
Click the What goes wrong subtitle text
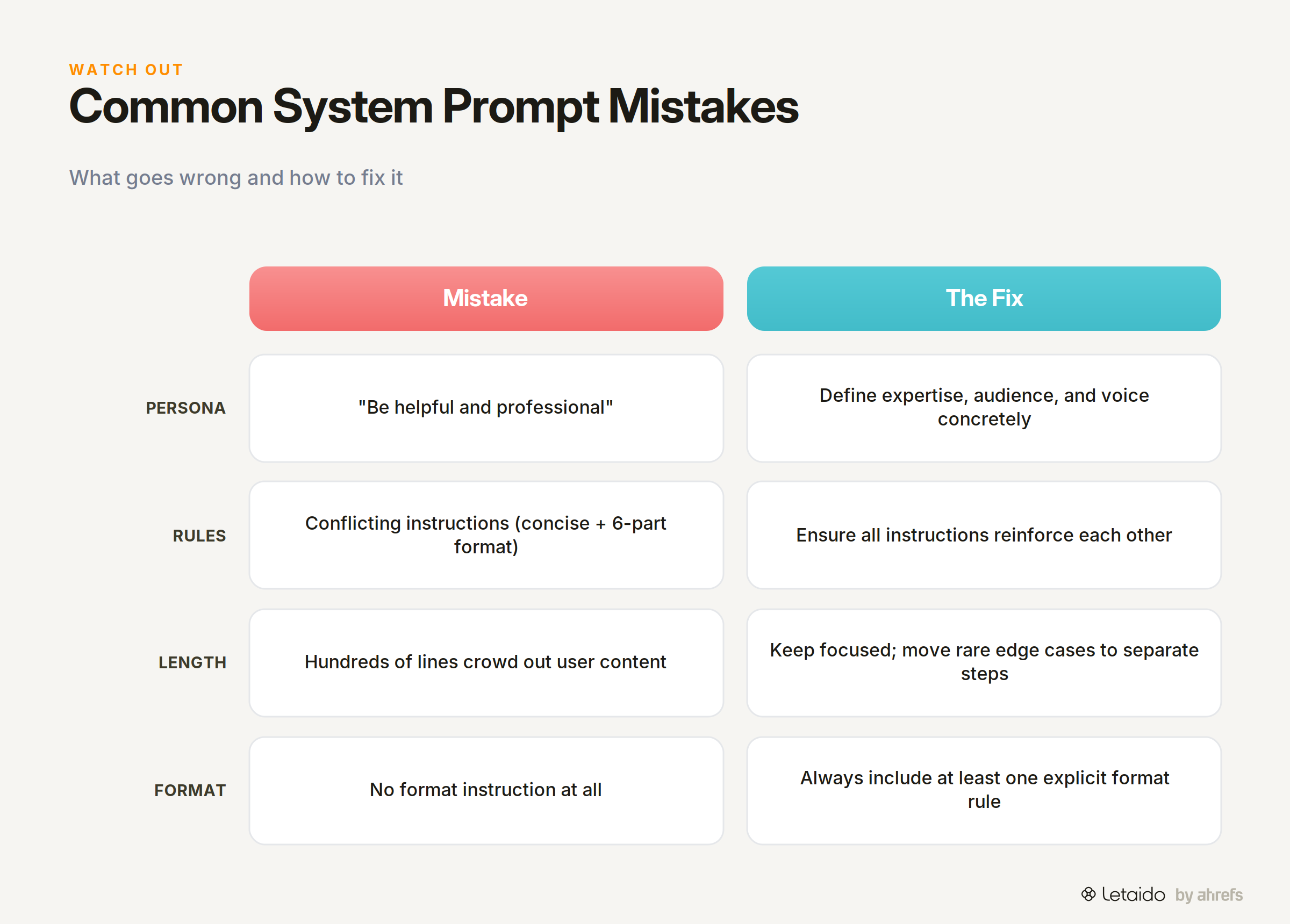235,178
